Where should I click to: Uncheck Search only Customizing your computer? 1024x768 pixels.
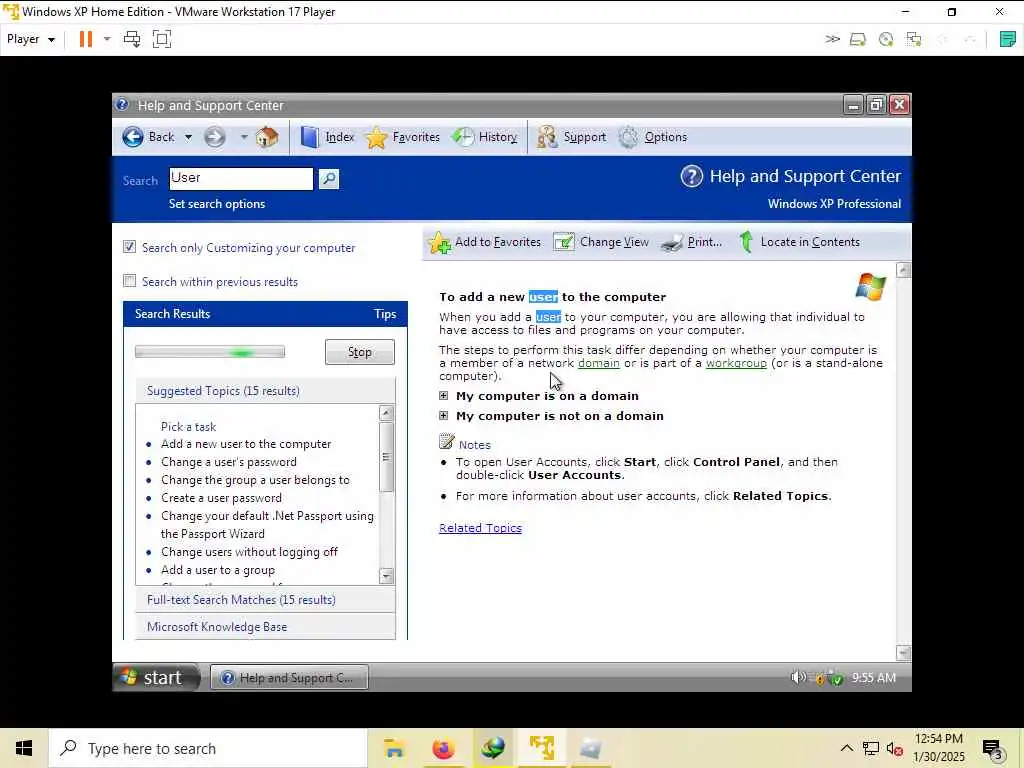(129, 247)
